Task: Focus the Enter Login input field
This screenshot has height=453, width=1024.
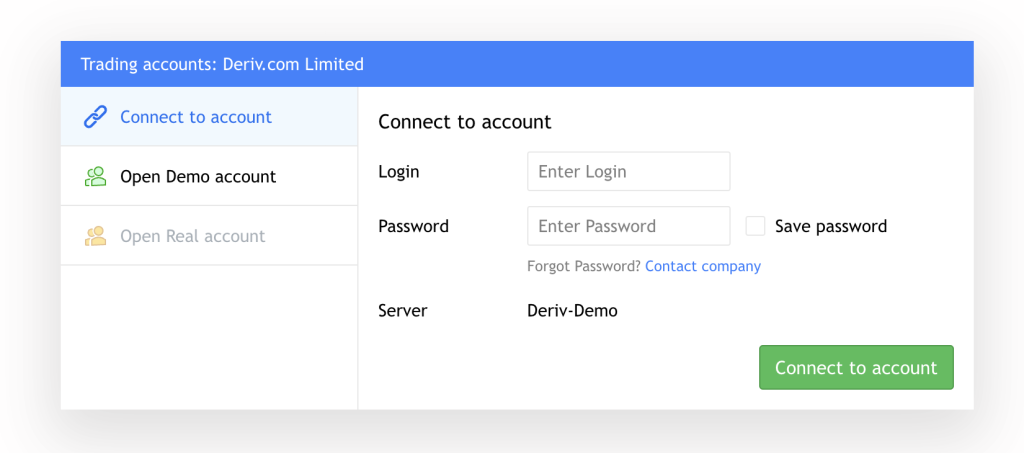Action: [x=628, y=171]
